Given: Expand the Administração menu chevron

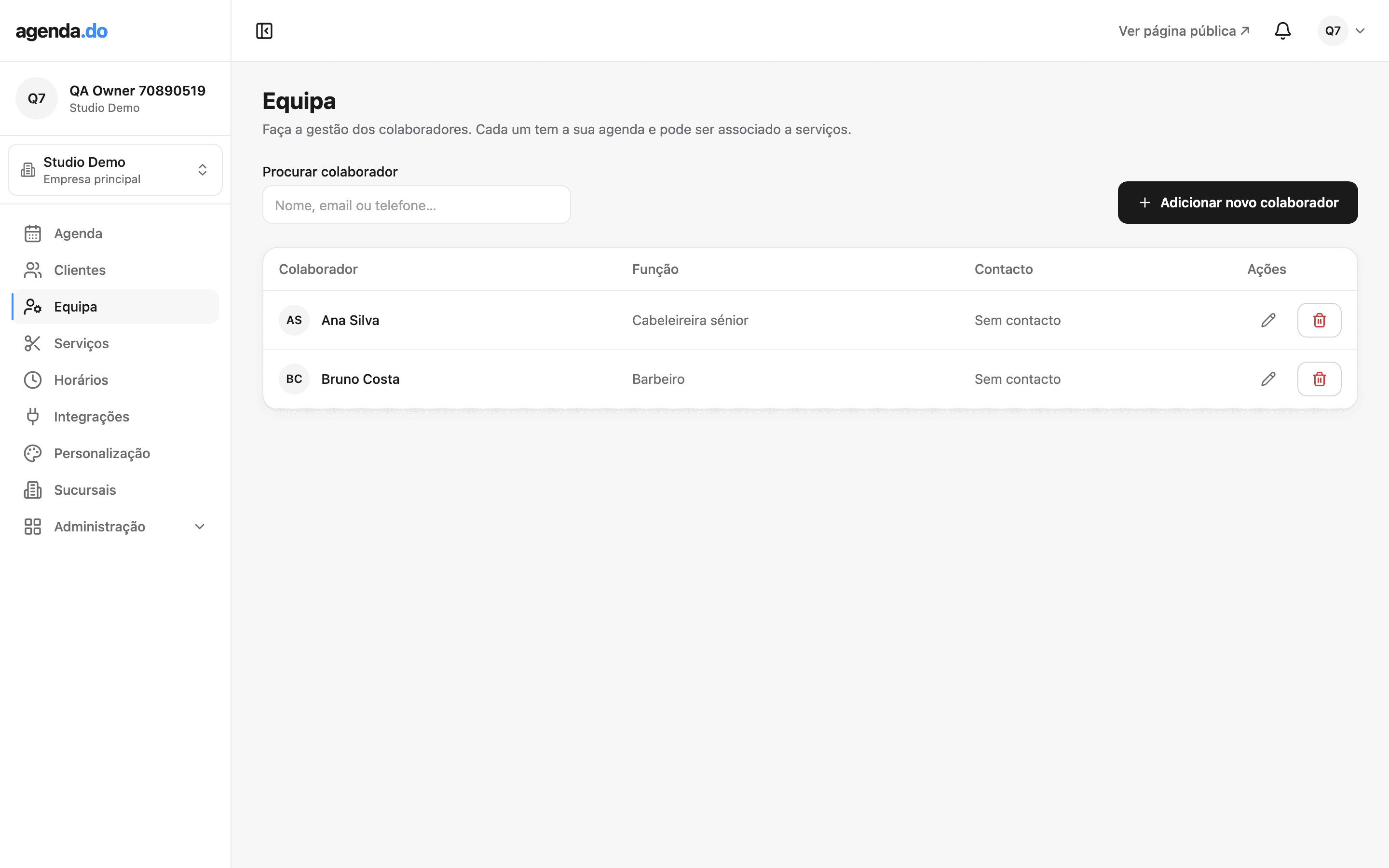Looking at the screenshot, I should click(200, 527).
